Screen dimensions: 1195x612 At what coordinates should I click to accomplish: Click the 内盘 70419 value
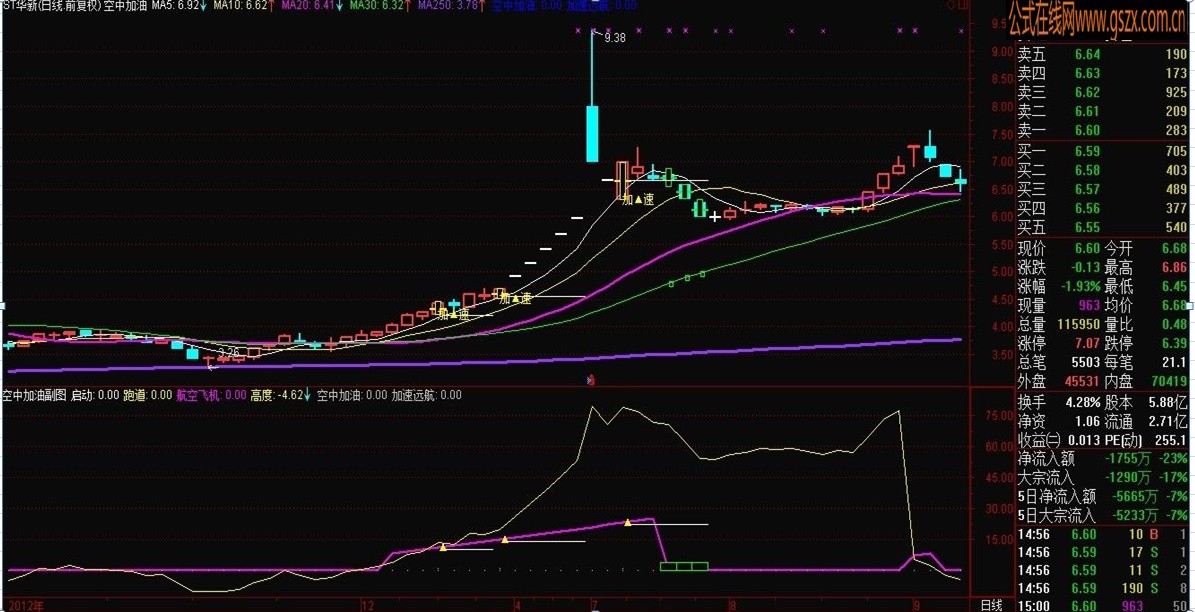[1170, 382]
